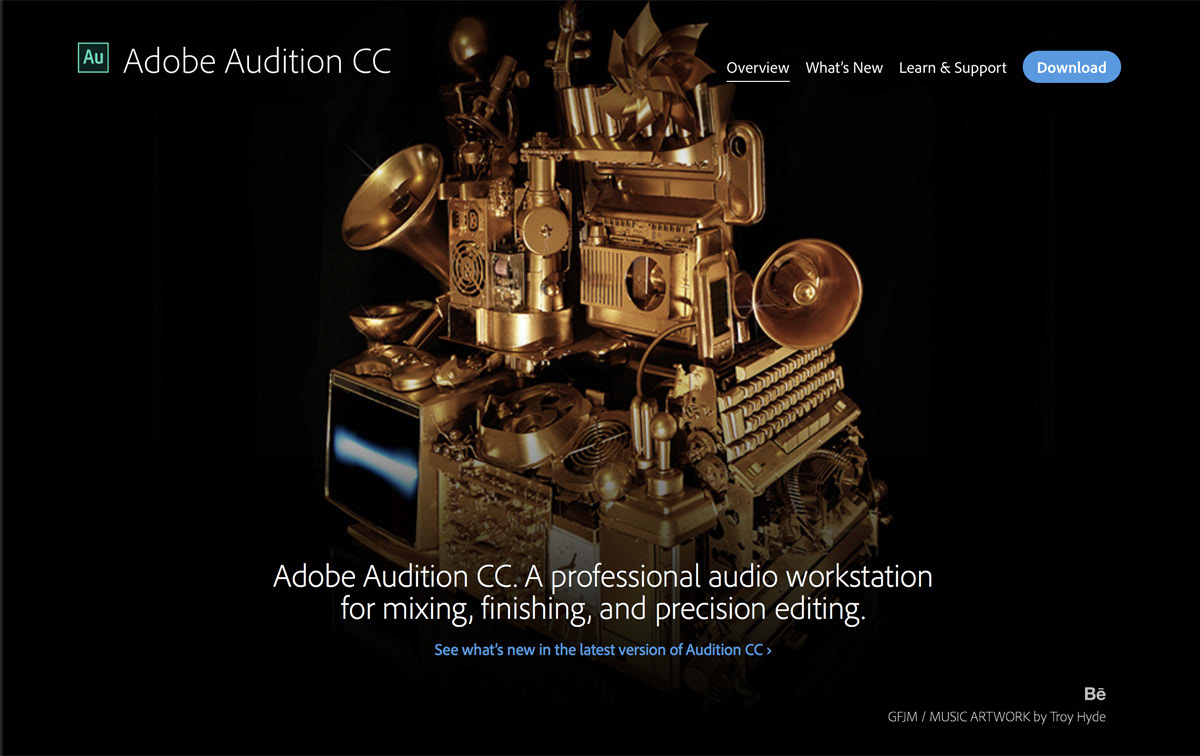Click the Au Audition logo icon

(93, 58)
